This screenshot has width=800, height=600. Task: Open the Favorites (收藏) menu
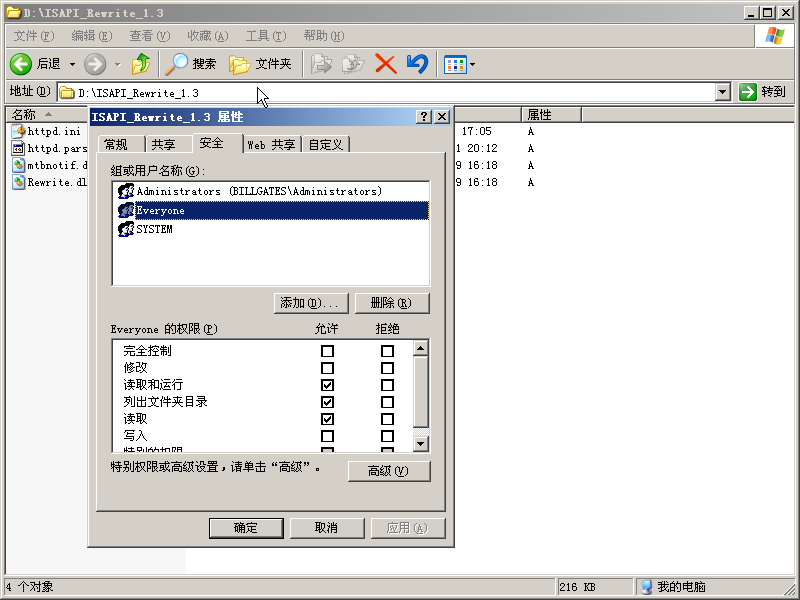tap(208, 36)
